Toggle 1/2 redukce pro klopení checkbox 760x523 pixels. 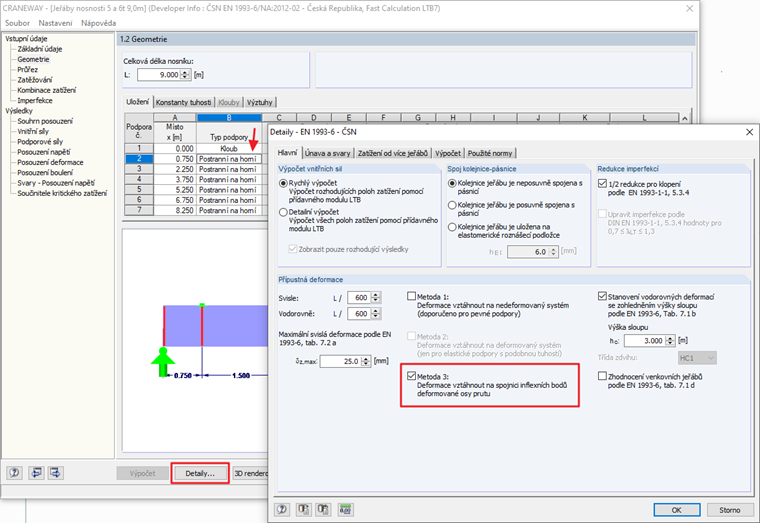coord(602,184)
